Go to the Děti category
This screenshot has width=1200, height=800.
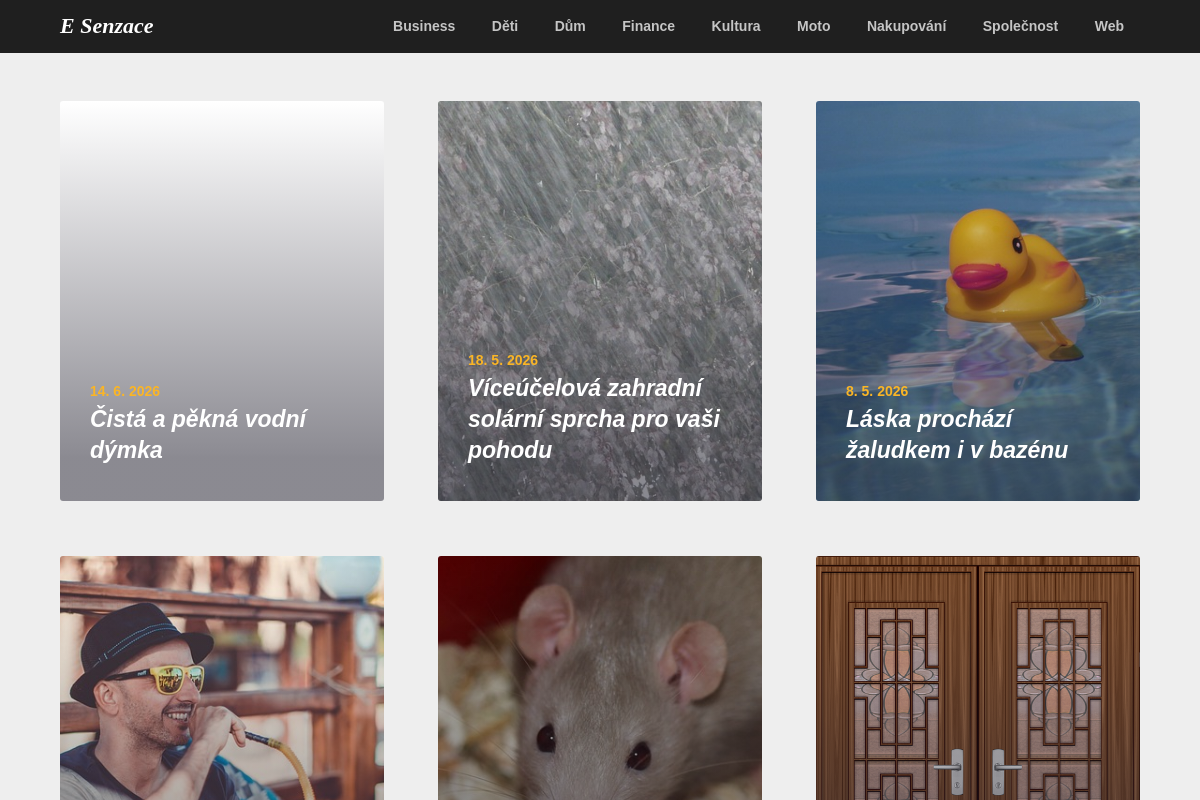505,26
